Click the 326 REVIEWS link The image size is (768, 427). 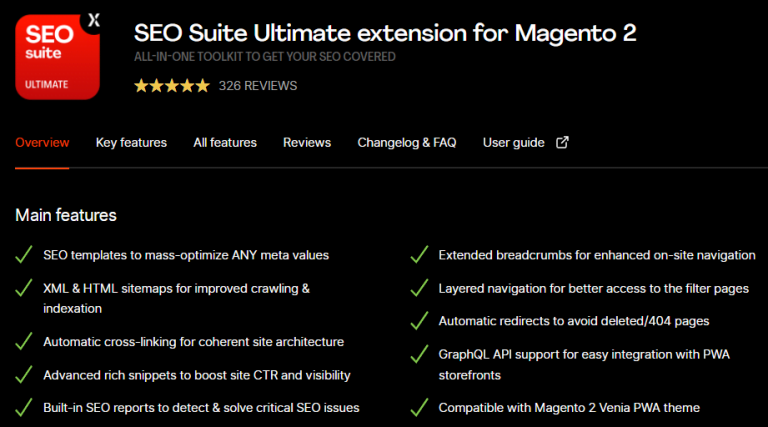coord(258,86)
